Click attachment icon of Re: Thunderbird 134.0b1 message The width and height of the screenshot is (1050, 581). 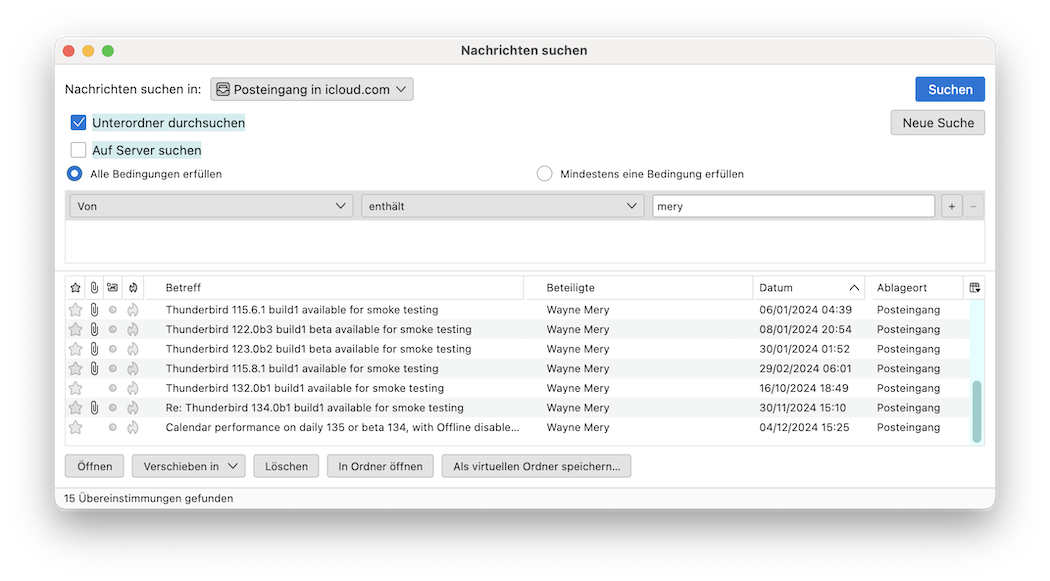coord(94,408)
